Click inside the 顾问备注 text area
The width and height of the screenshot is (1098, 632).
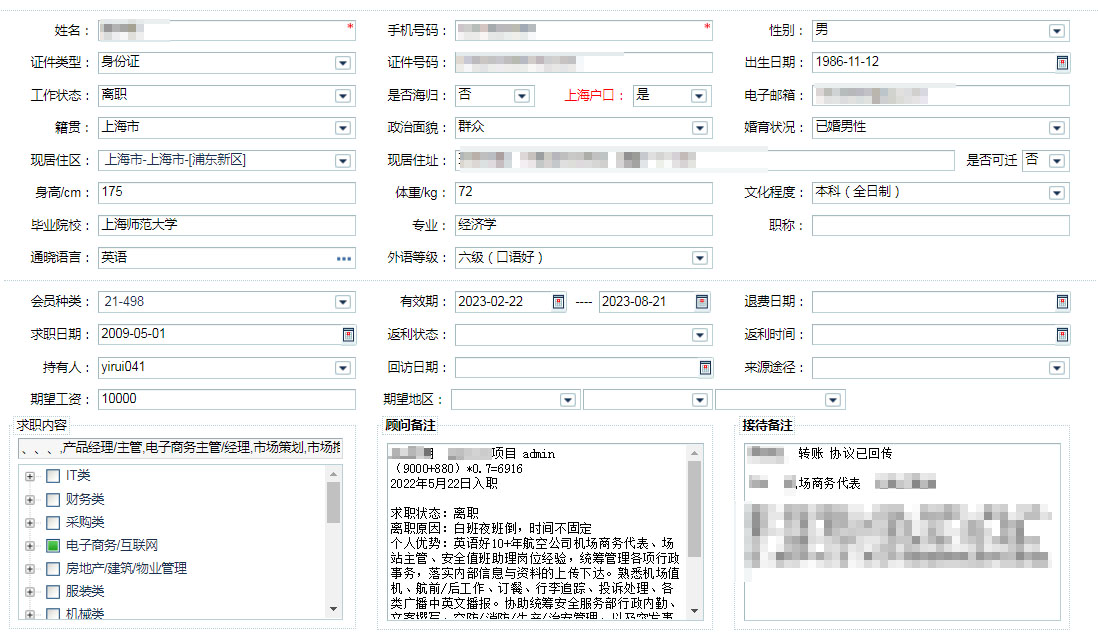[537, 532]
